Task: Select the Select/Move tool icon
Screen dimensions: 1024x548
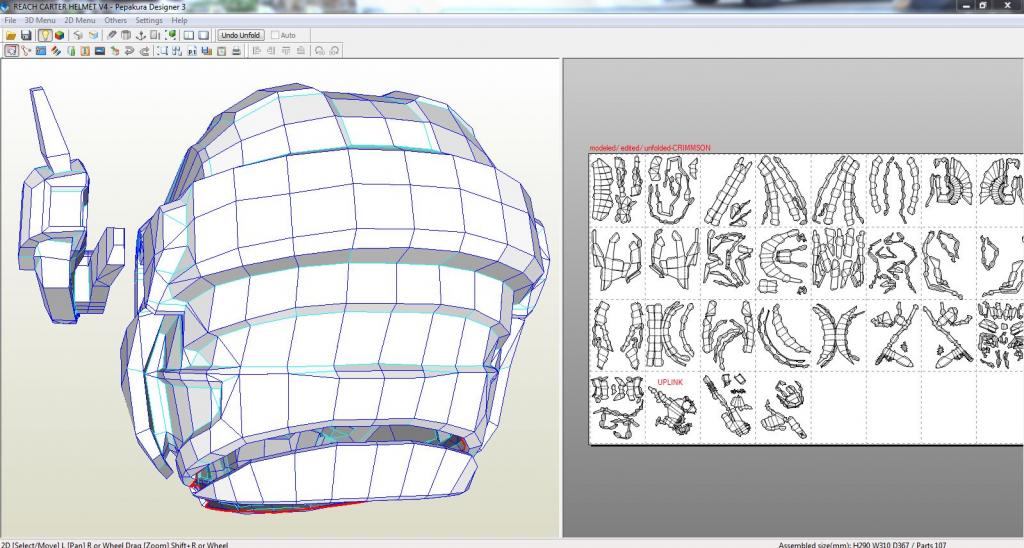Action: [11, 50]
